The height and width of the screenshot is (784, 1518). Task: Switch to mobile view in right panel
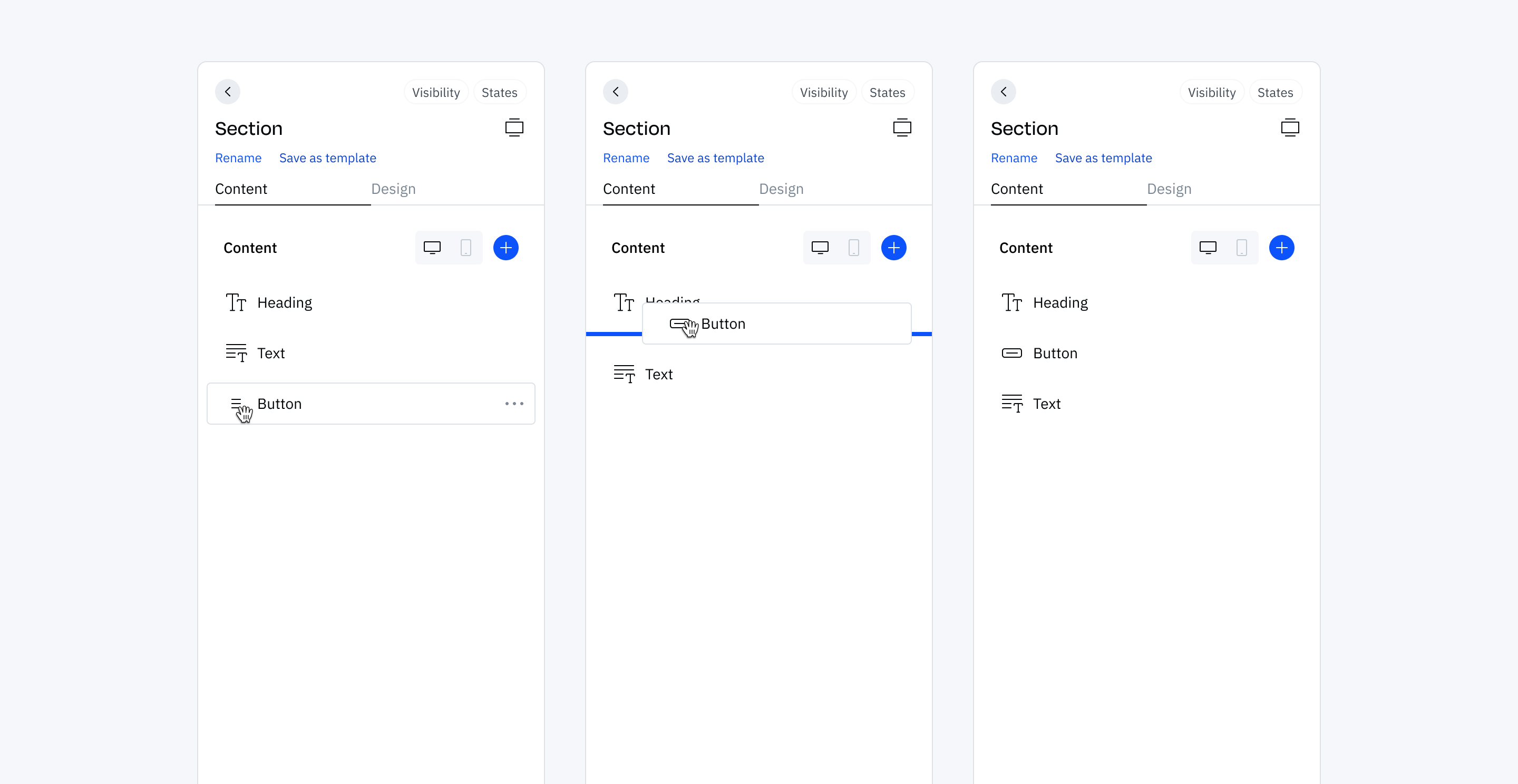[x=1241, y=248]
